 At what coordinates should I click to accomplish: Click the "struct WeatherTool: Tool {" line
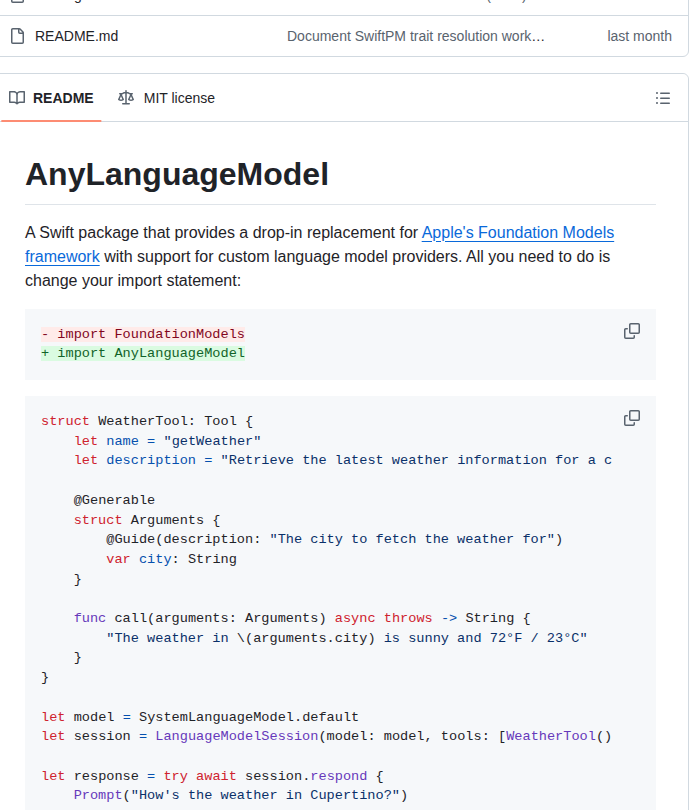147,421
